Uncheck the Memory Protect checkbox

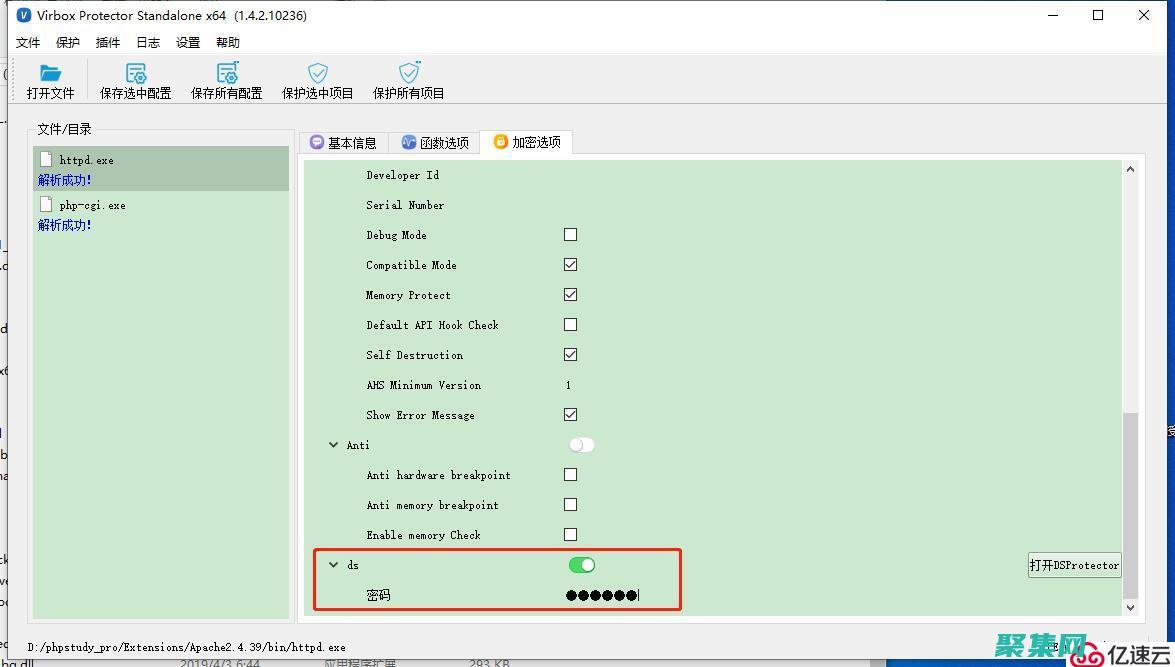[570, 295]
